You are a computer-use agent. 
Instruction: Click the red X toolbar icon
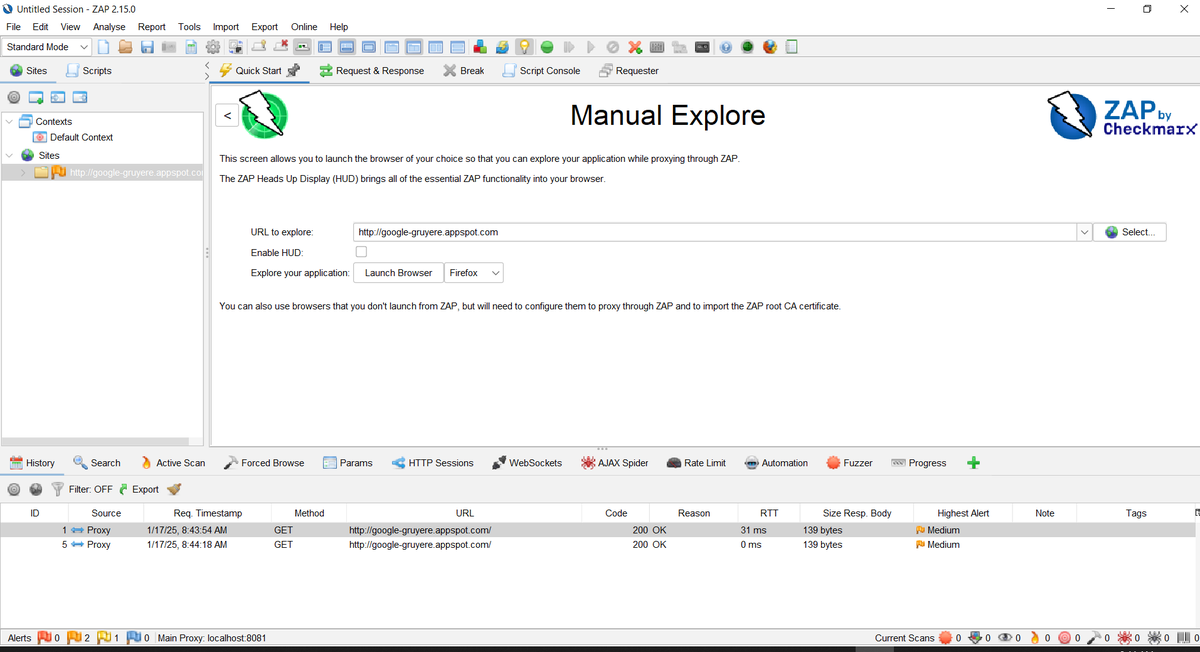[x=635, y=47]
